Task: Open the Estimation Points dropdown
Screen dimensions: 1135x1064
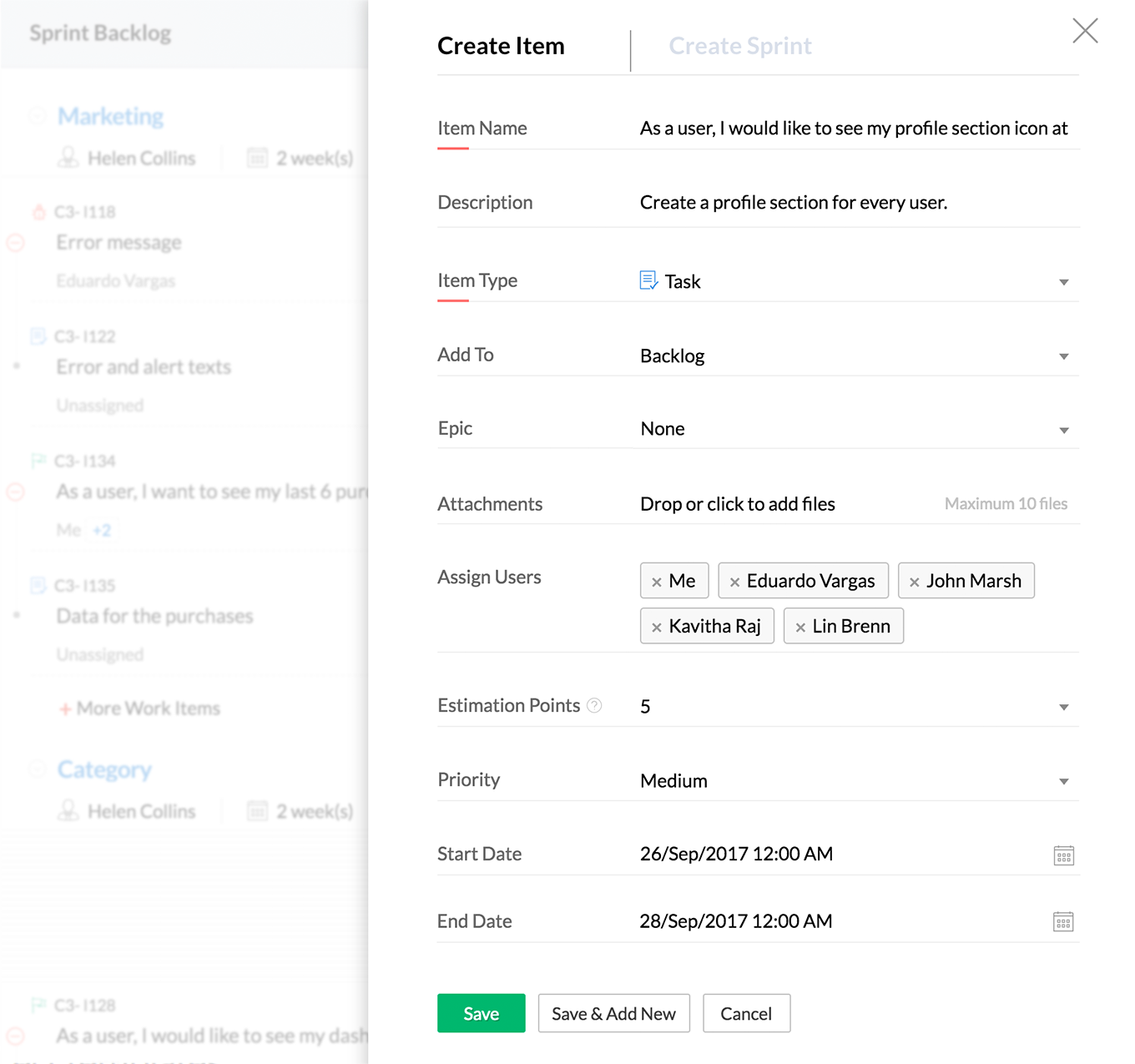Action: click(1063, 707)
